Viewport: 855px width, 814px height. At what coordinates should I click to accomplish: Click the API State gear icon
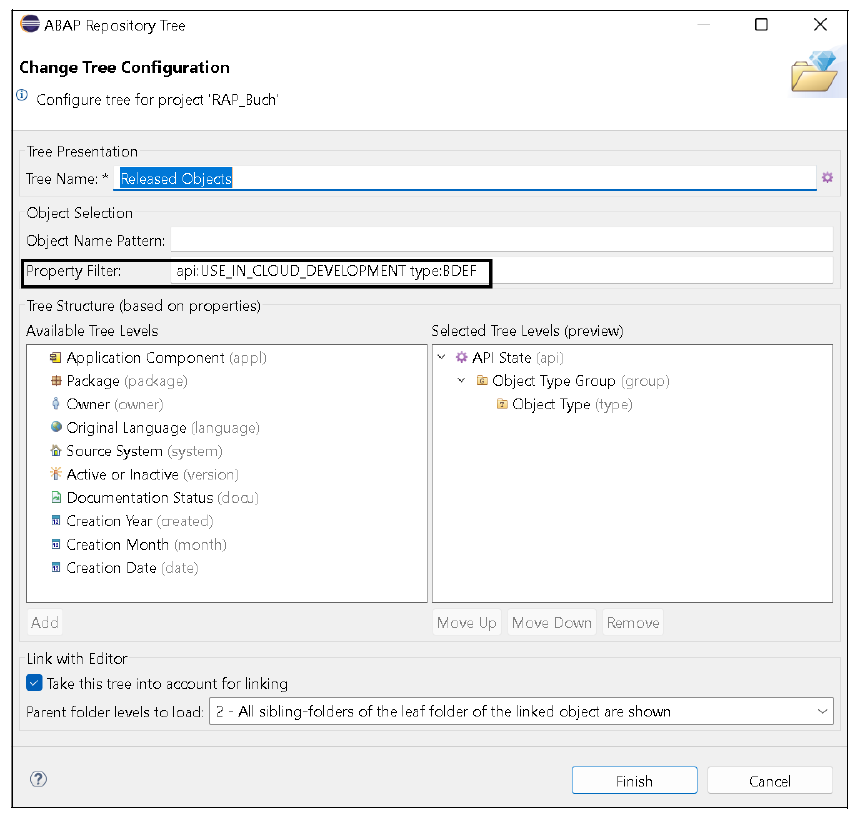(x=461, y=356)
